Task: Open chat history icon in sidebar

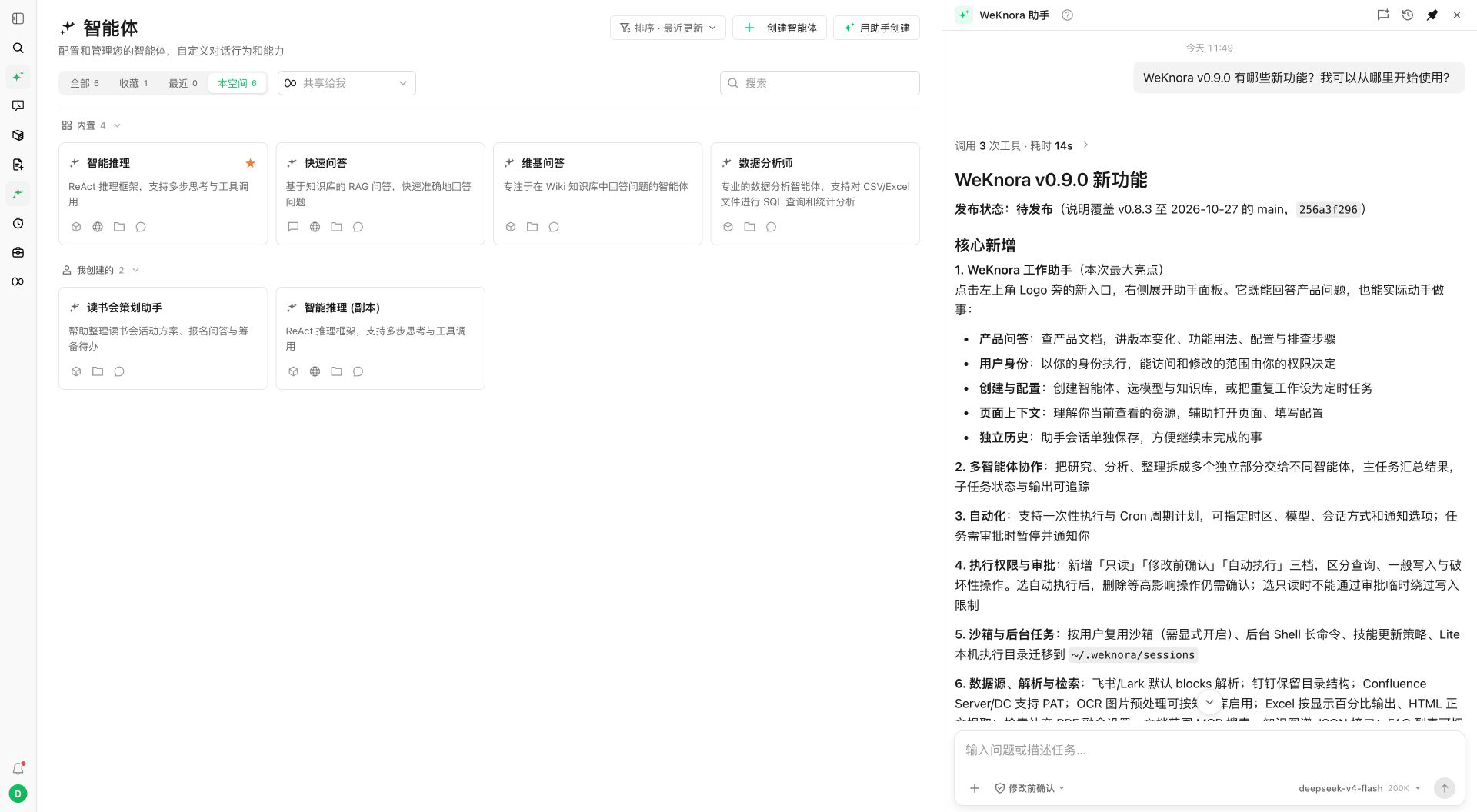Action: [x=18, y=106]
